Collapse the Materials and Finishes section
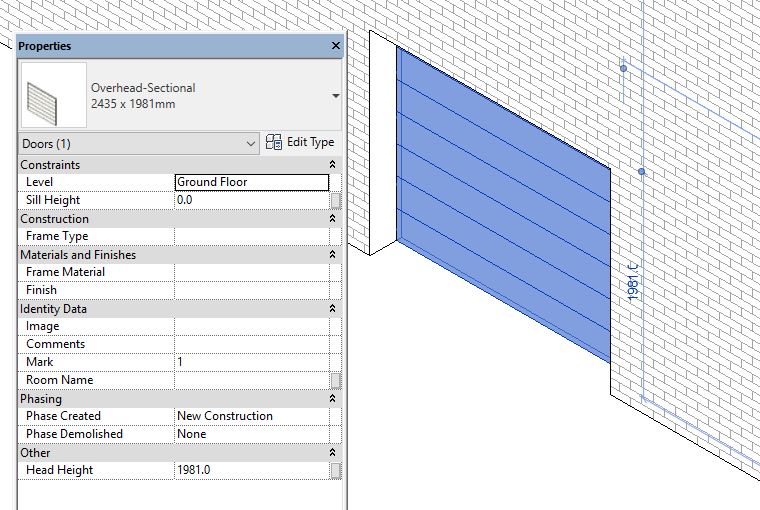The height and width of the screenshot is (510, 760). point(332,255)
